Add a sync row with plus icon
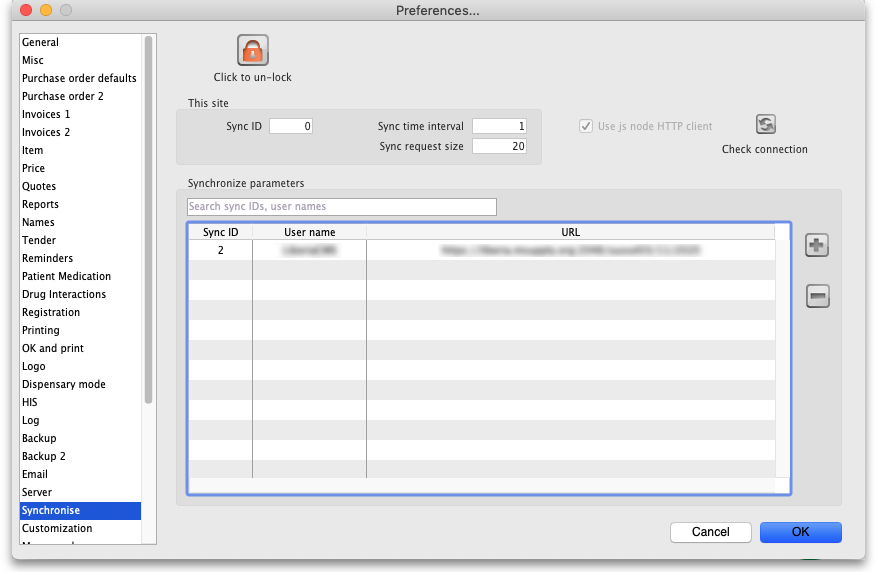 coord(817,246)
